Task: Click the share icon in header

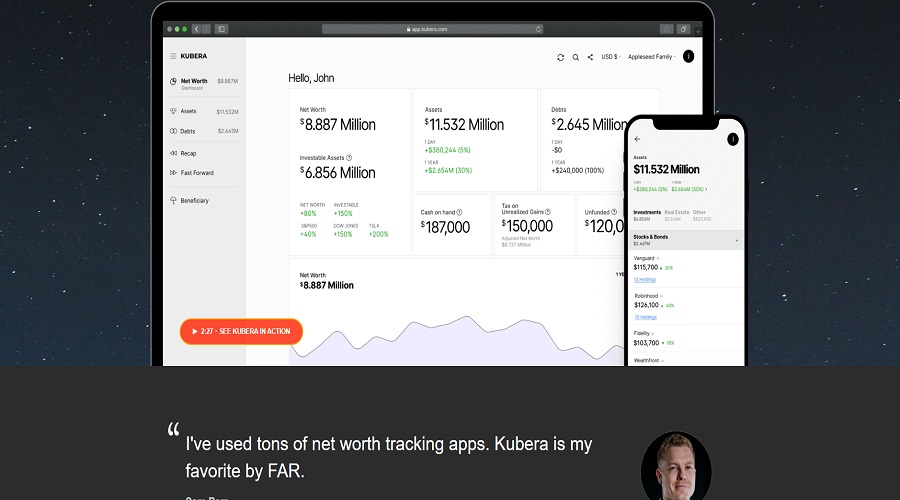Action: 590,57
